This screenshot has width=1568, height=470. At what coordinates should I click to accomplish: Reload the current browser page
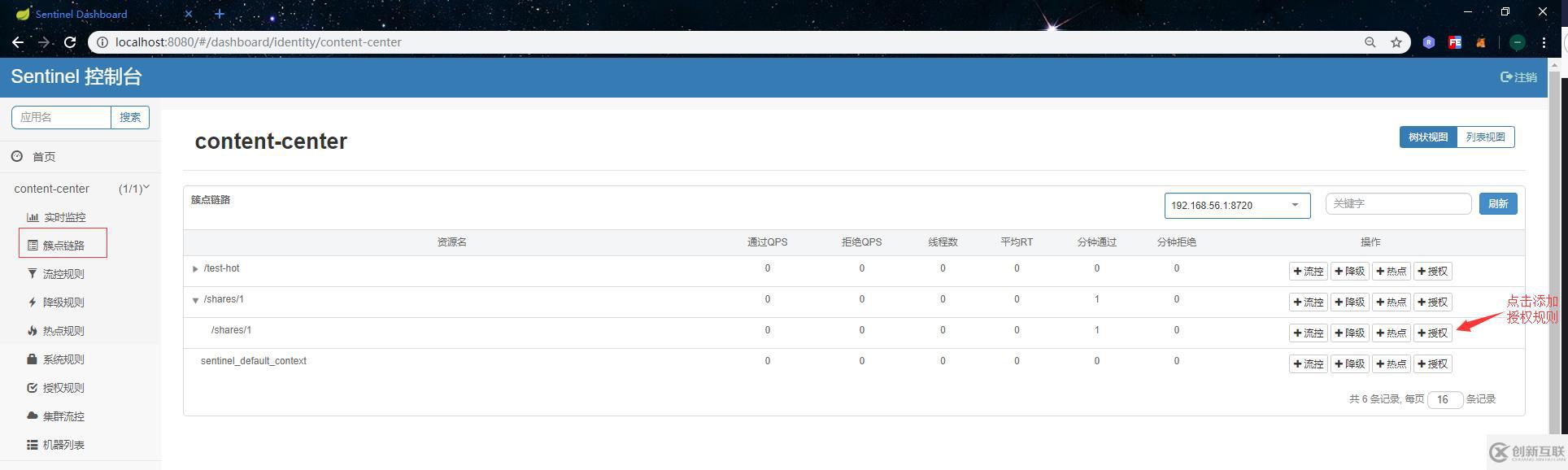pos(70,42)
